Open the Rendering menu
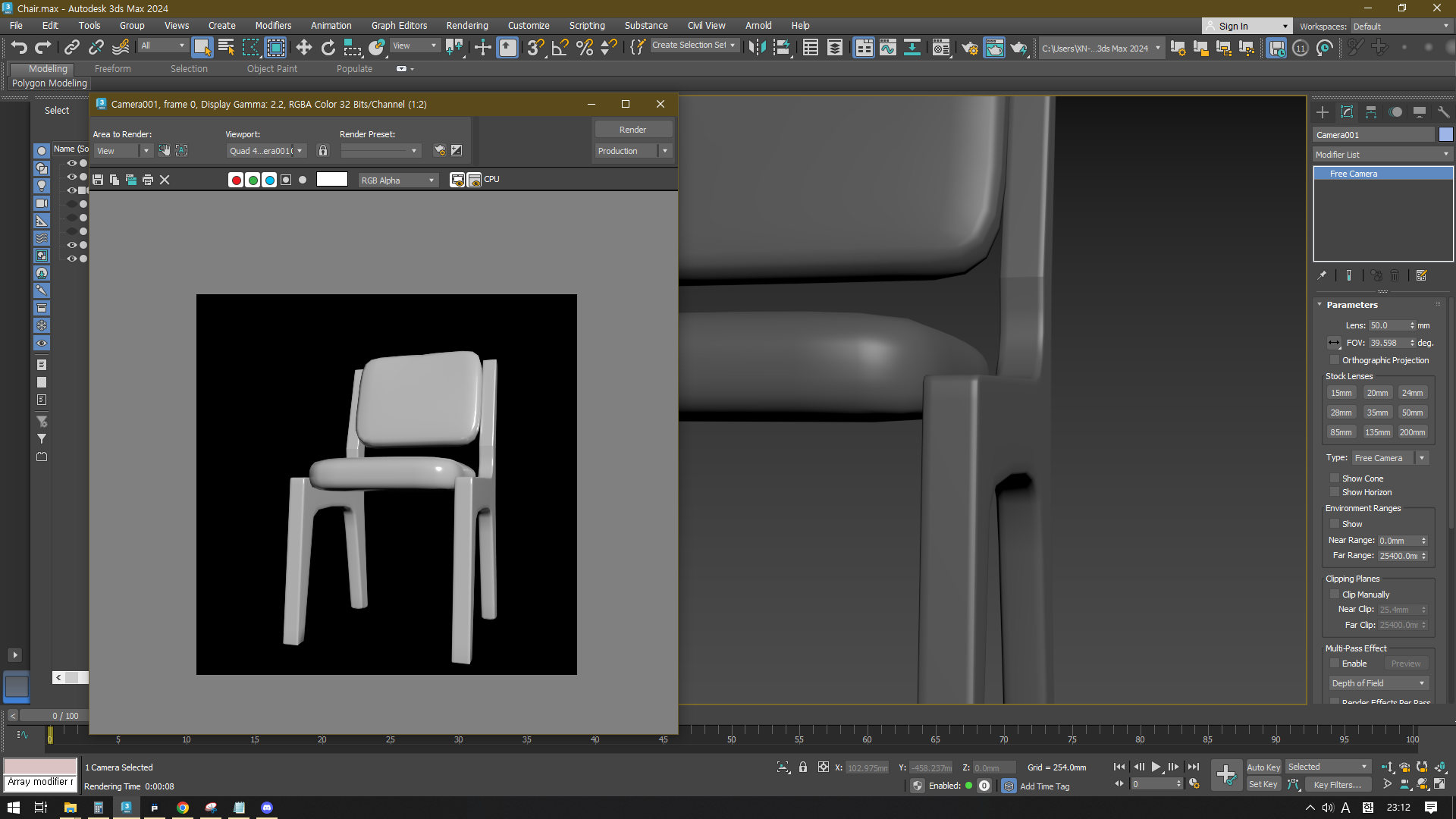Screen dimensions: 1456x819 (x=466, y=25)
